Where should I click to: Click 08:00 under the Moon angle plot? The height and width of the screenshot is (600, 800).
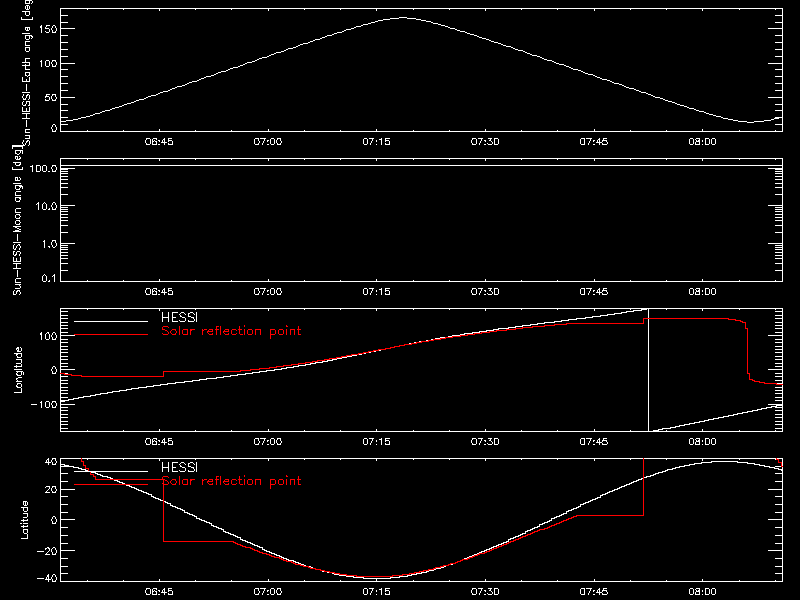(x=702, y=292)
